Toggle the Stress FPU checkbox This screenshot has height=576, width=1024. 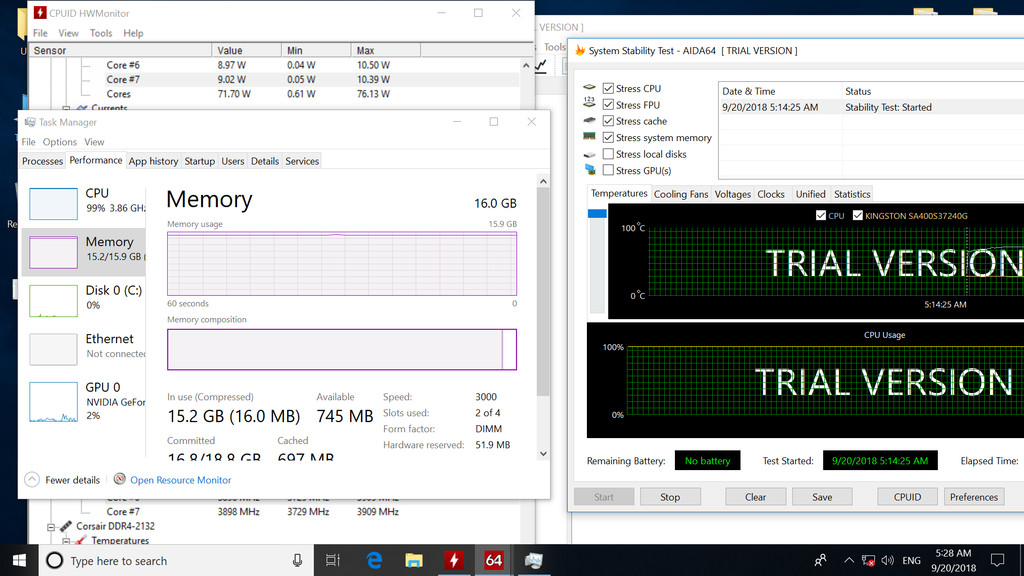click(608, 104)
